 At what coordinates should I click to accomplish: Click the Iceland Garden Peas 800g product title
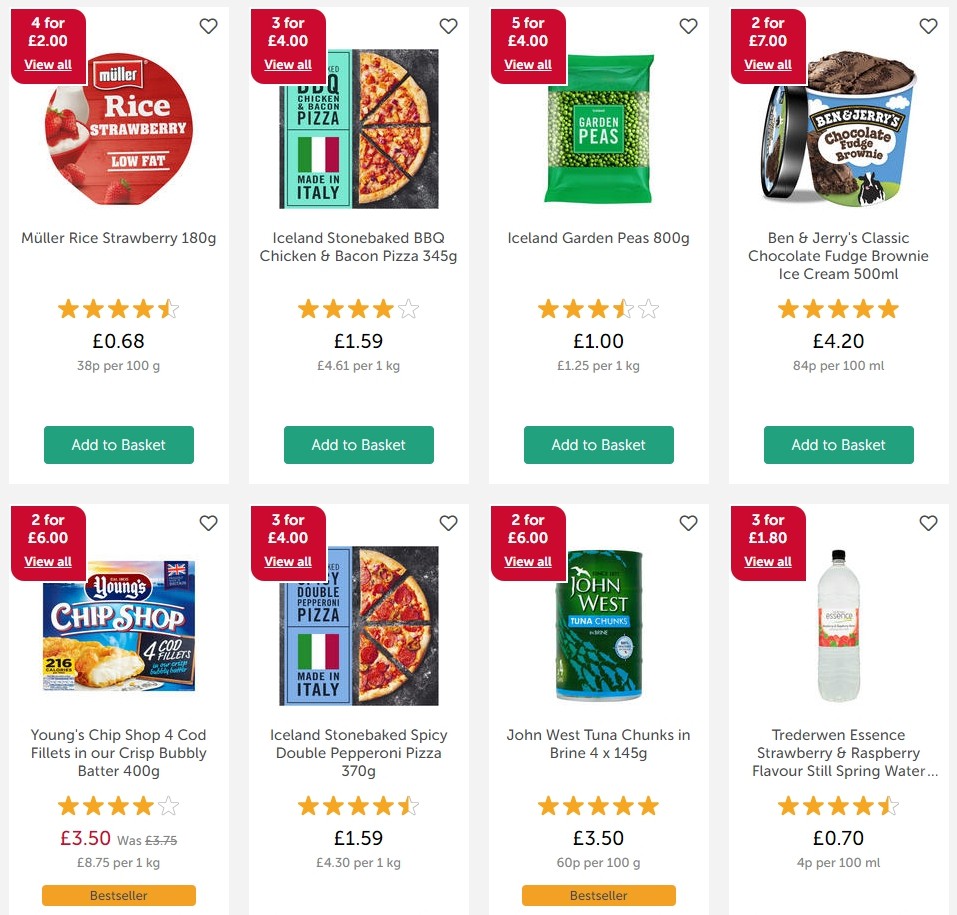click(598, 238)
